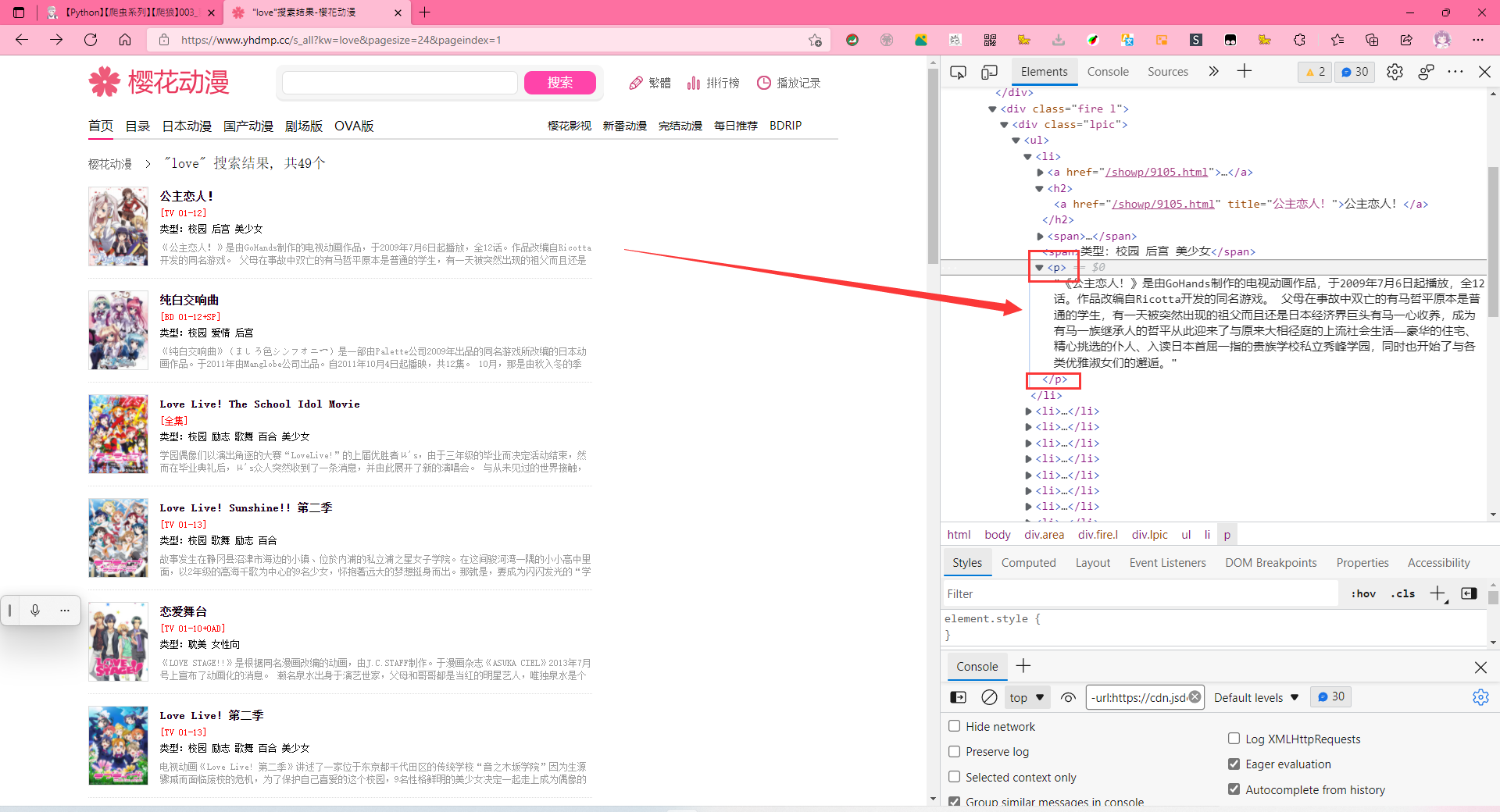Collapse the div class="fire l" node
Image resolution: width=1500 pixels, height=812 pixels.
point(992,109)
